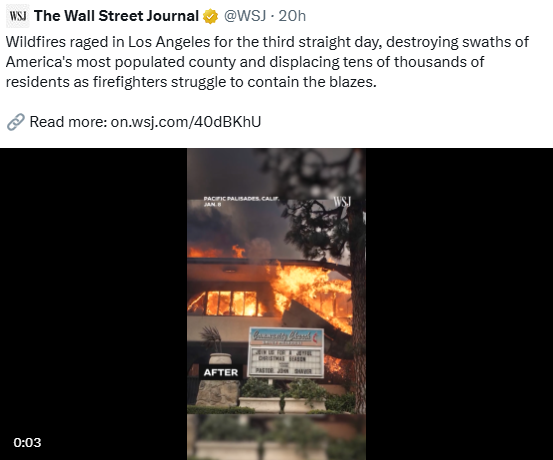Click the "Read more:" text
The height and width of the screenshot is (460, 553).
pos(68,122)
